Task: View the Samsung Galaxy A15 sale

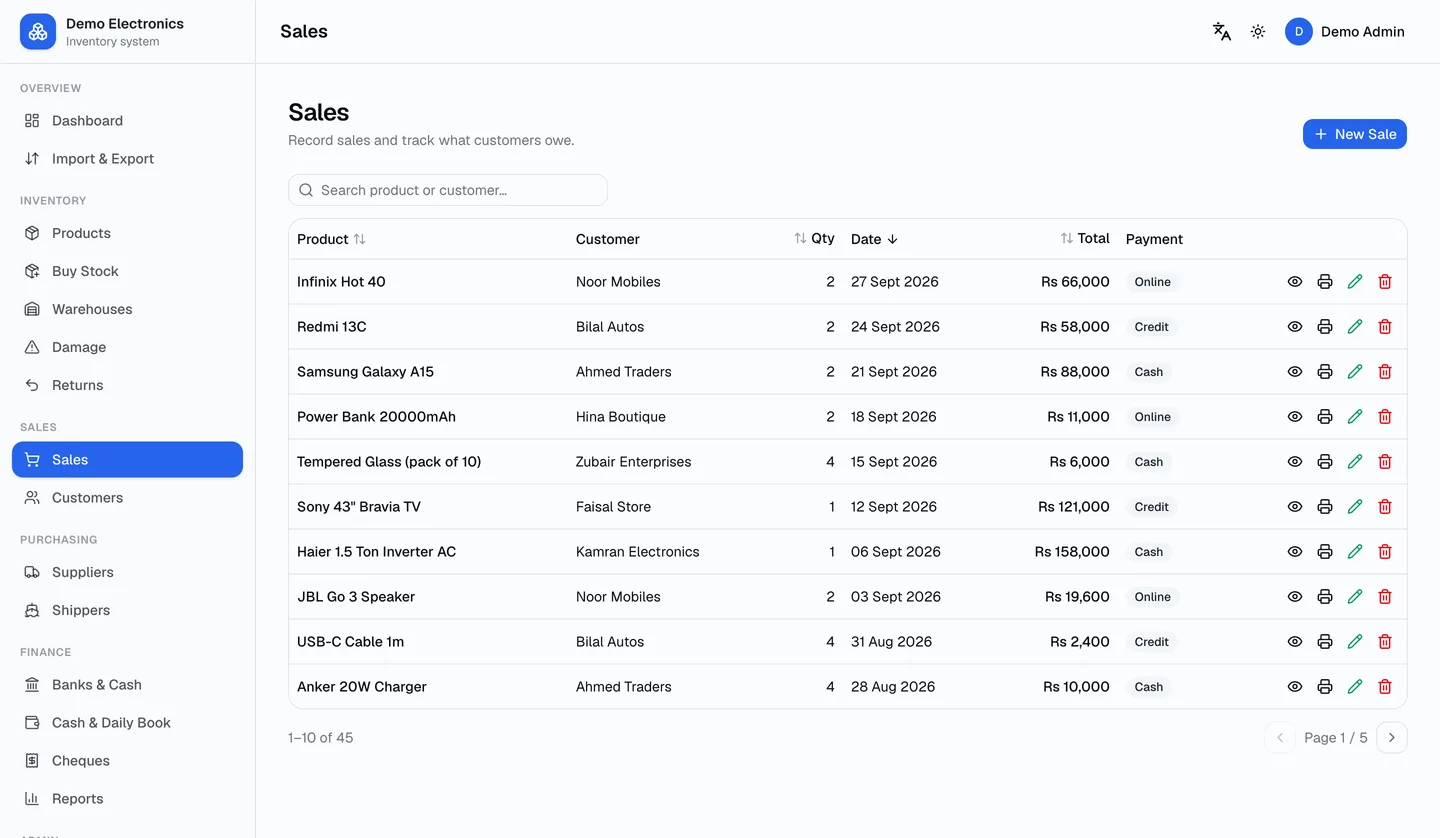Action: coord(1295,372)
